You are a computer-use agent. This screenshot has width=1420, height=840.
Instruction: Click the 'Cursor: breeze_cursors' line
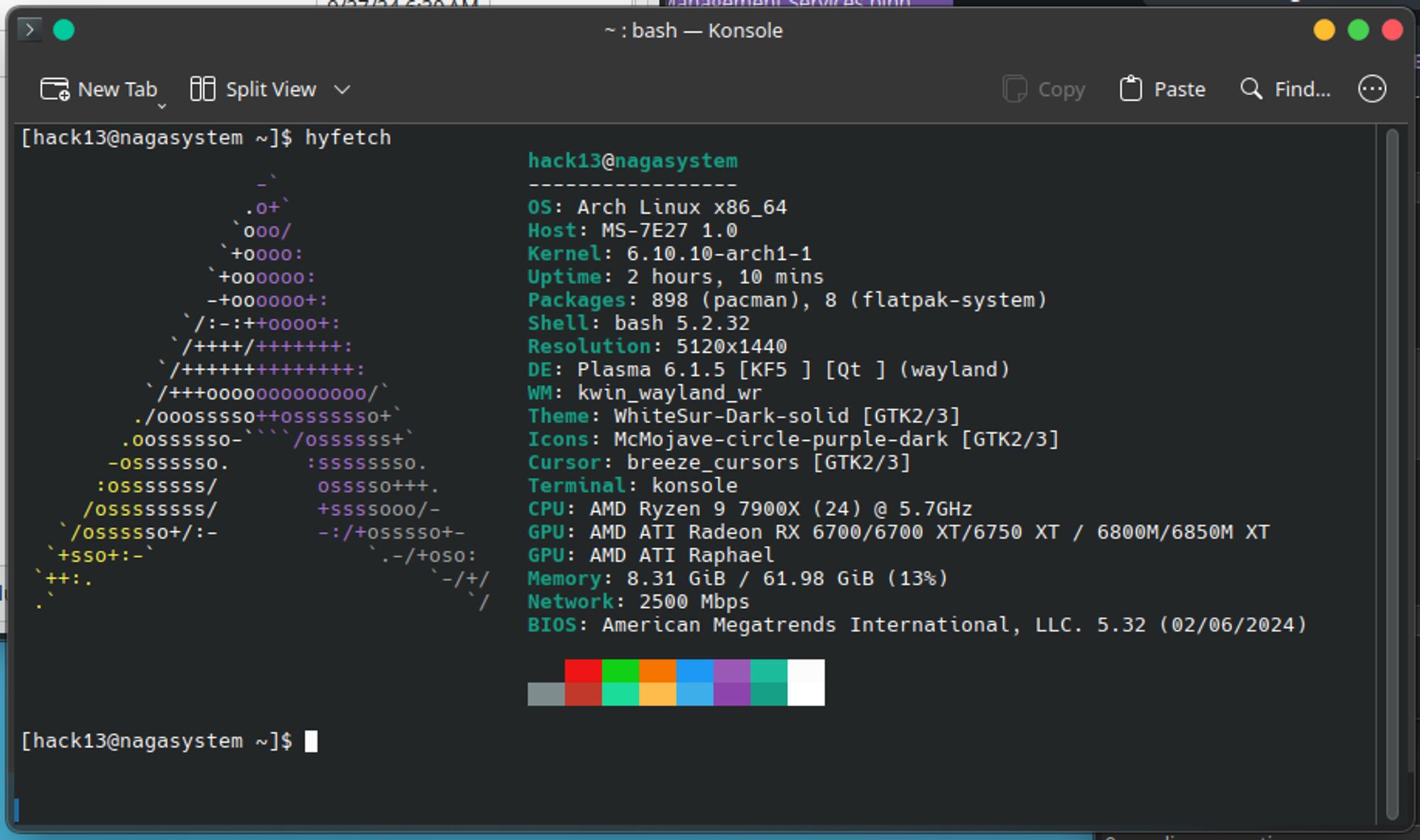[x=719, y=462]
